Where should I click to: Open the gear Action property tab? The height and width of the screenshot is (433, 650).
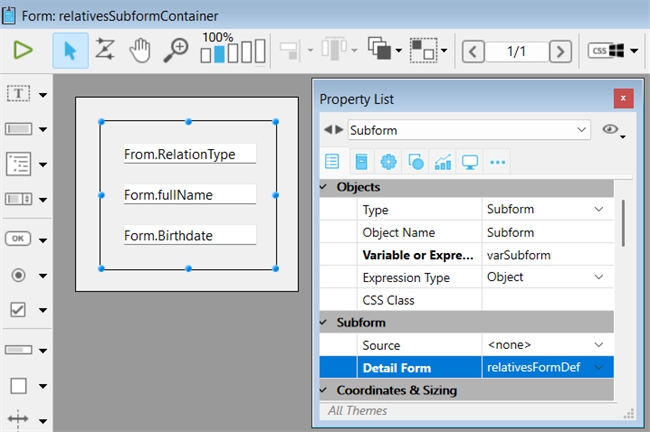click(x=388, y=162)
